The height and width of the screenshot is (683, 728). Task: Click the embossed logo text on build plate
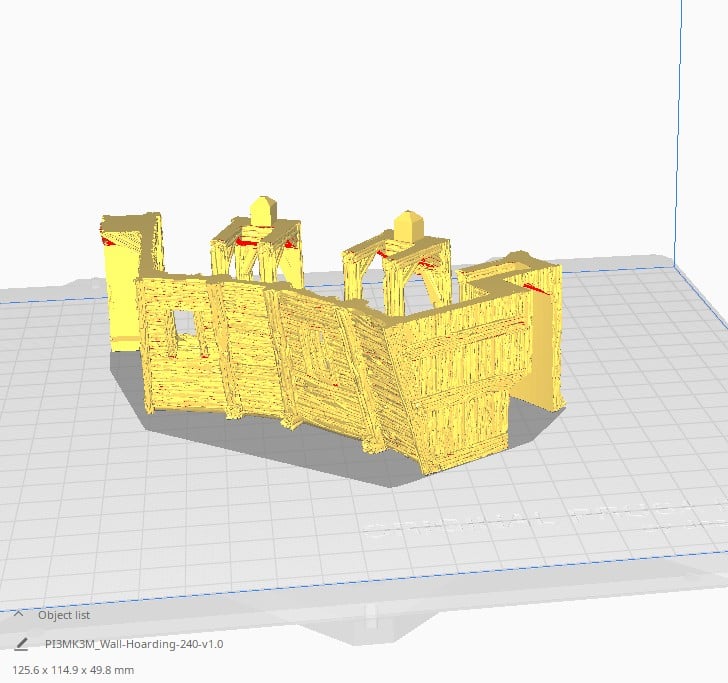point(540,520)
